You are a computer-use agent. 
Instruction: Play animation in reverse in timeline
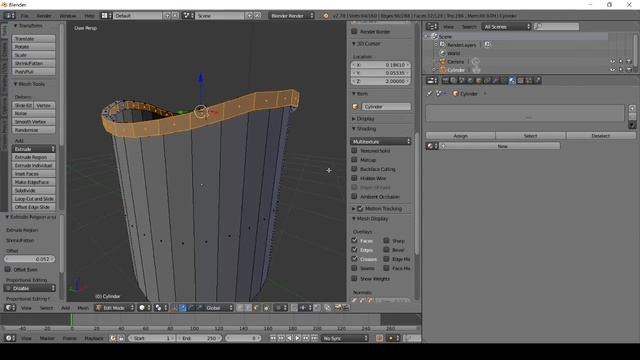tap(289, 338)
